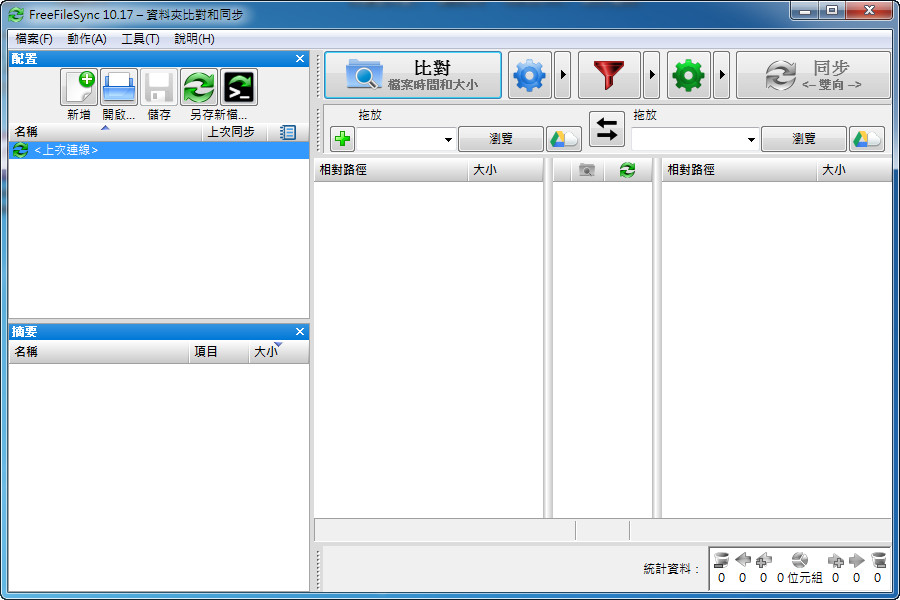The image size is (900, 600).
Task: Click the update-right arrow statistics icon
Action: click(x=856, y=560)
